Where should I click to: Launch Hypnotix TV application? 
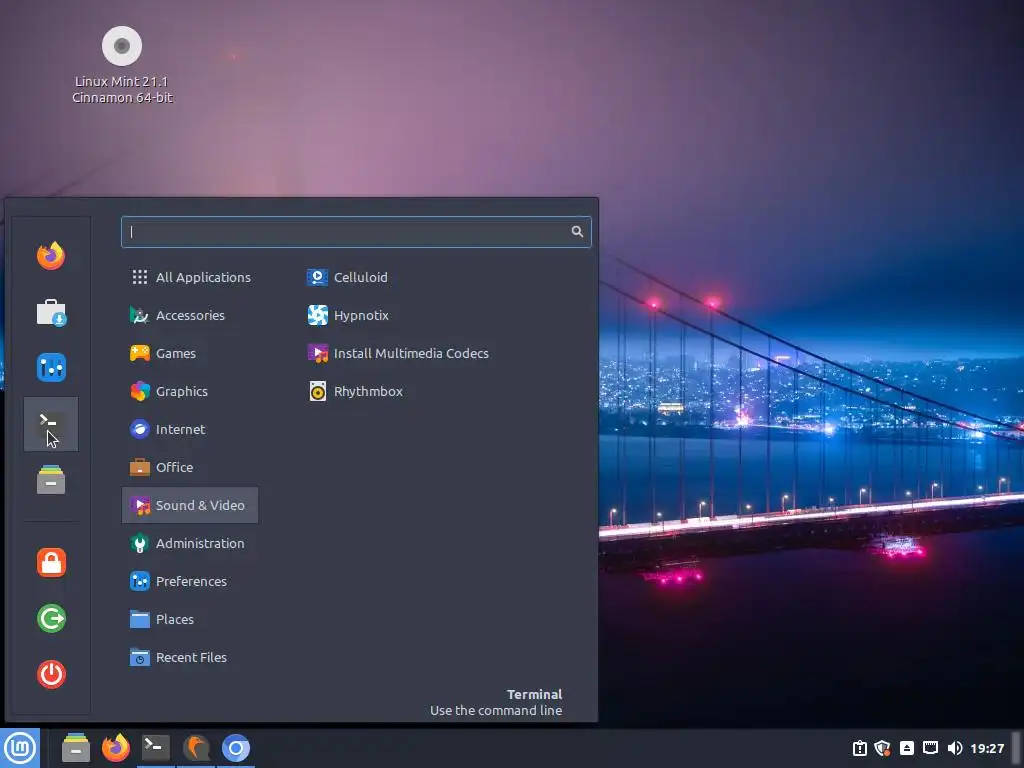[348, 315]
